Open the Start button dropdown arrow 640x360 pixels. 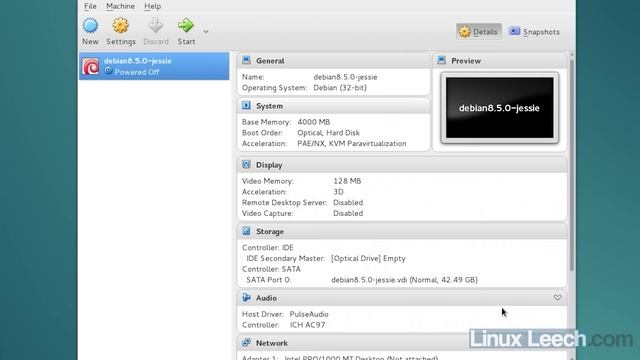pyautogui.click(x=206, y=31)
